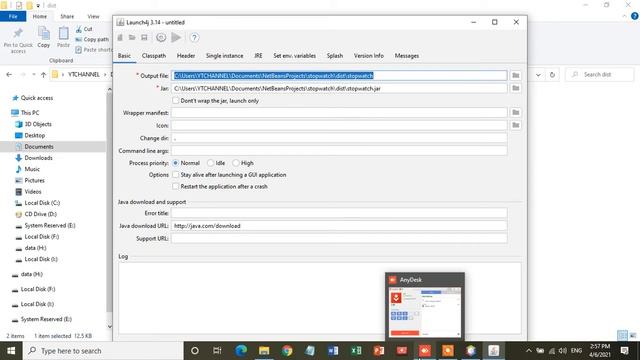Click AnyDesk taskbar icon
This screenshot has height=360, width=640.
tap(425, 351)
